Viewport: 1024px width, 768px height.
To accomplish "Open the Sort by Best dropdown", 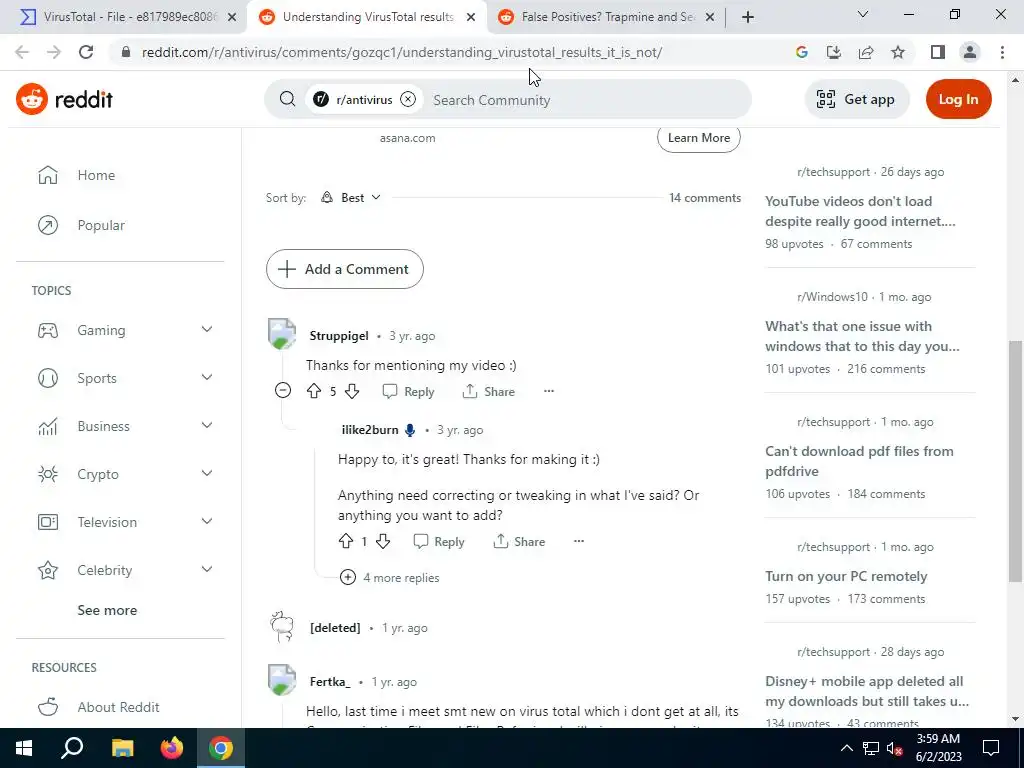I will [x=351, y=197].
